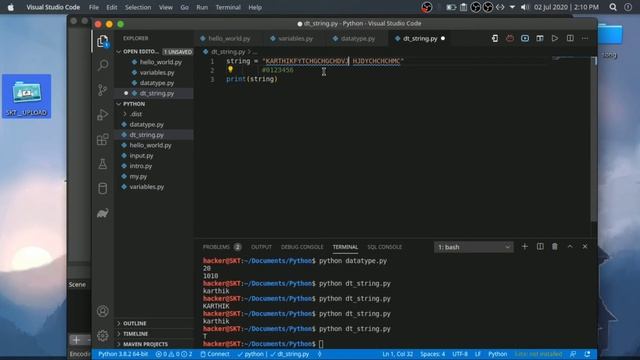Open the SKT_UPLOAD desktop folder
This screenshot has width=640, height=360.
click(27, 96)
